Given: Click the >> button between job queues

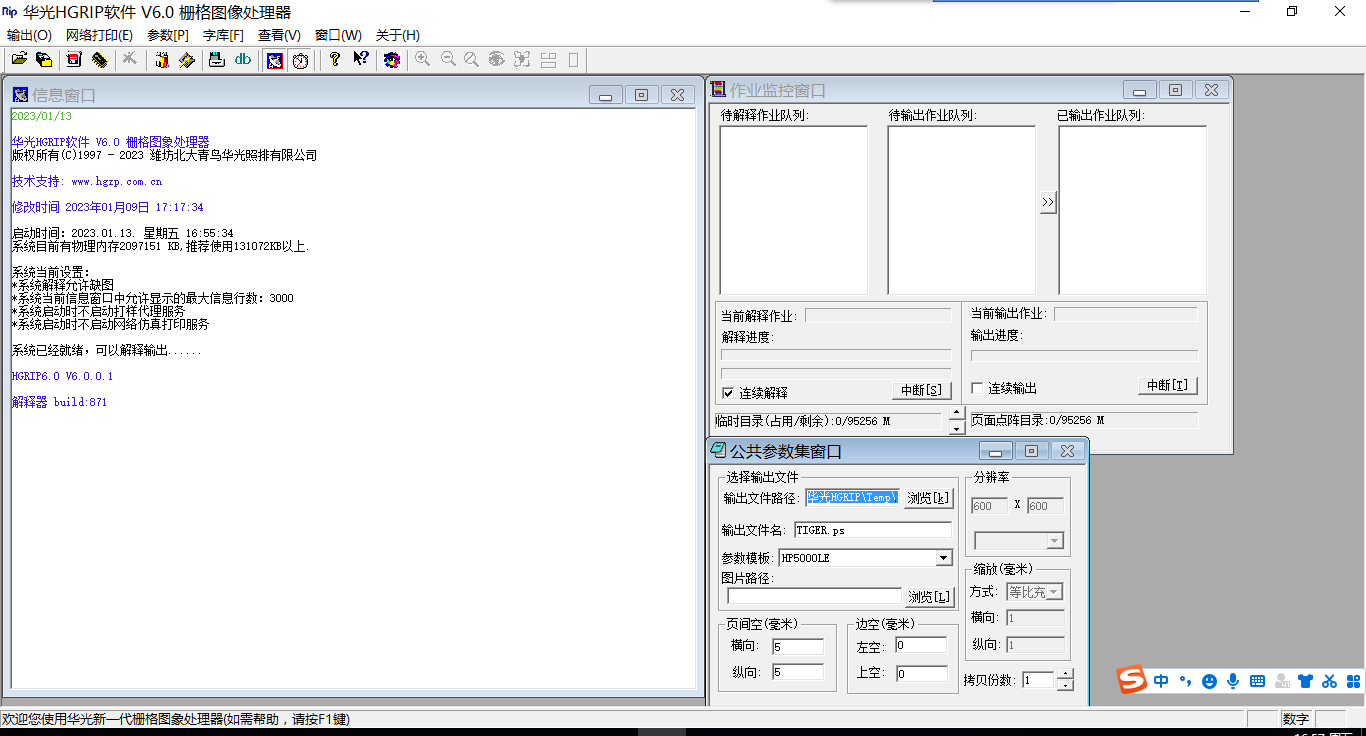Looking at the screenshot, I should click(1047, 202).
